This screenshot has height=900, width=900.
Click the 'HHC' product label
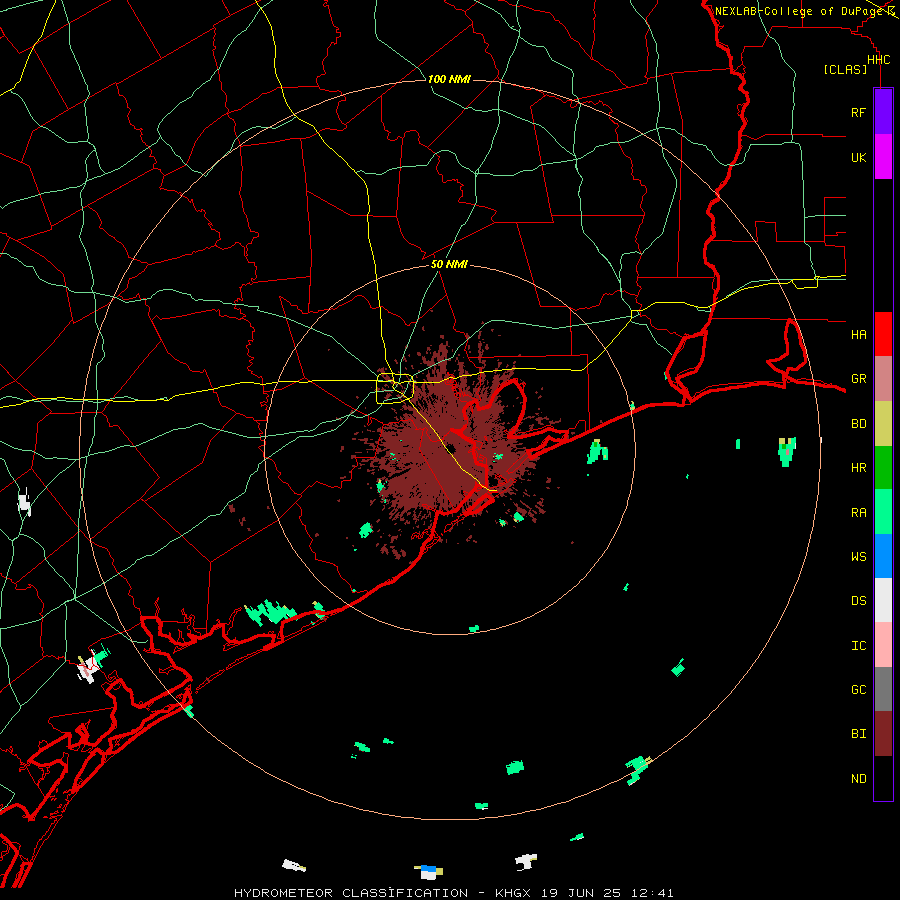[879, 60]
